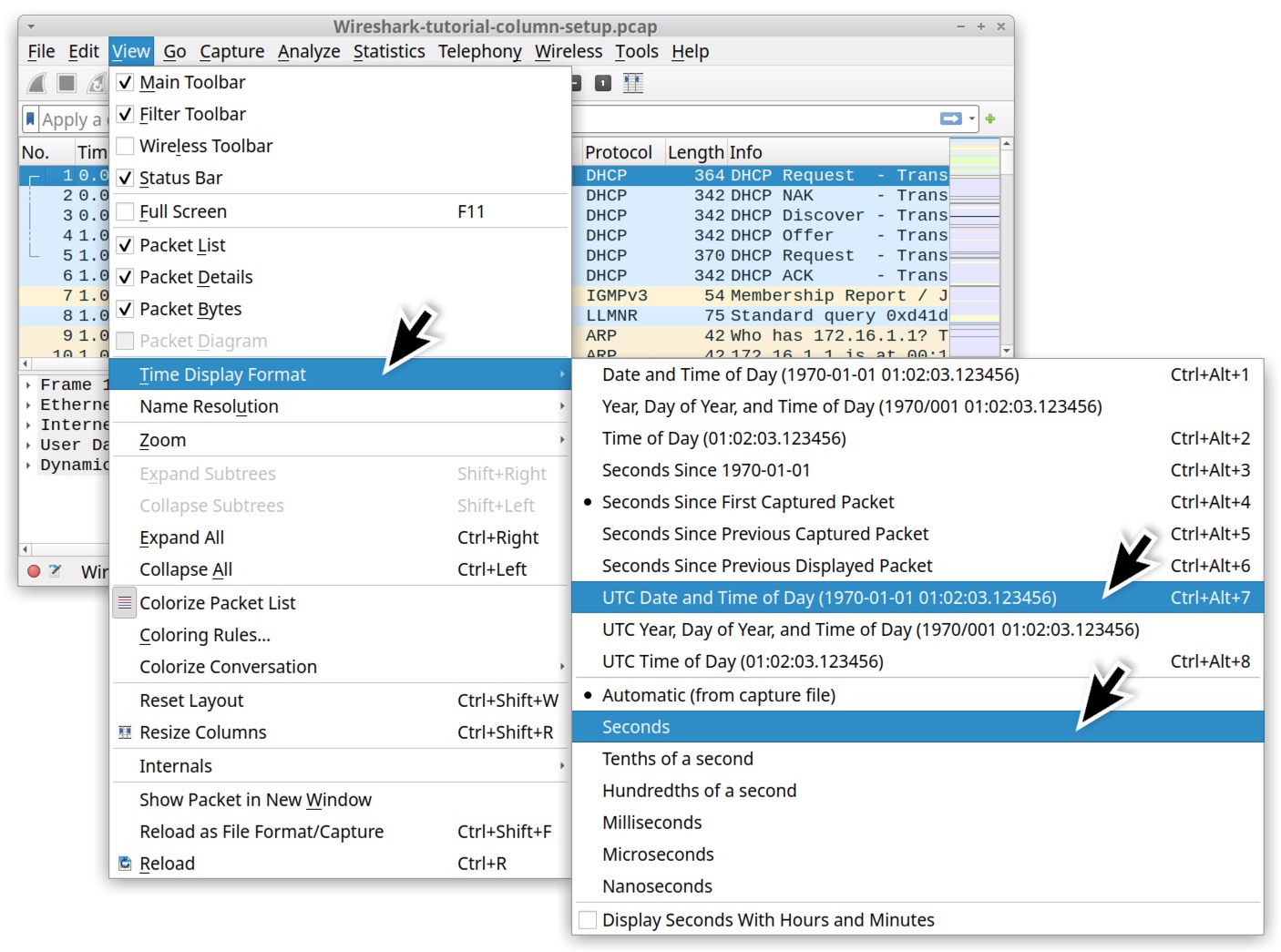Screen dimensions: 1281x952
Task: Toggle the Packet Bytes checkbox
Action: coord(126,310)
